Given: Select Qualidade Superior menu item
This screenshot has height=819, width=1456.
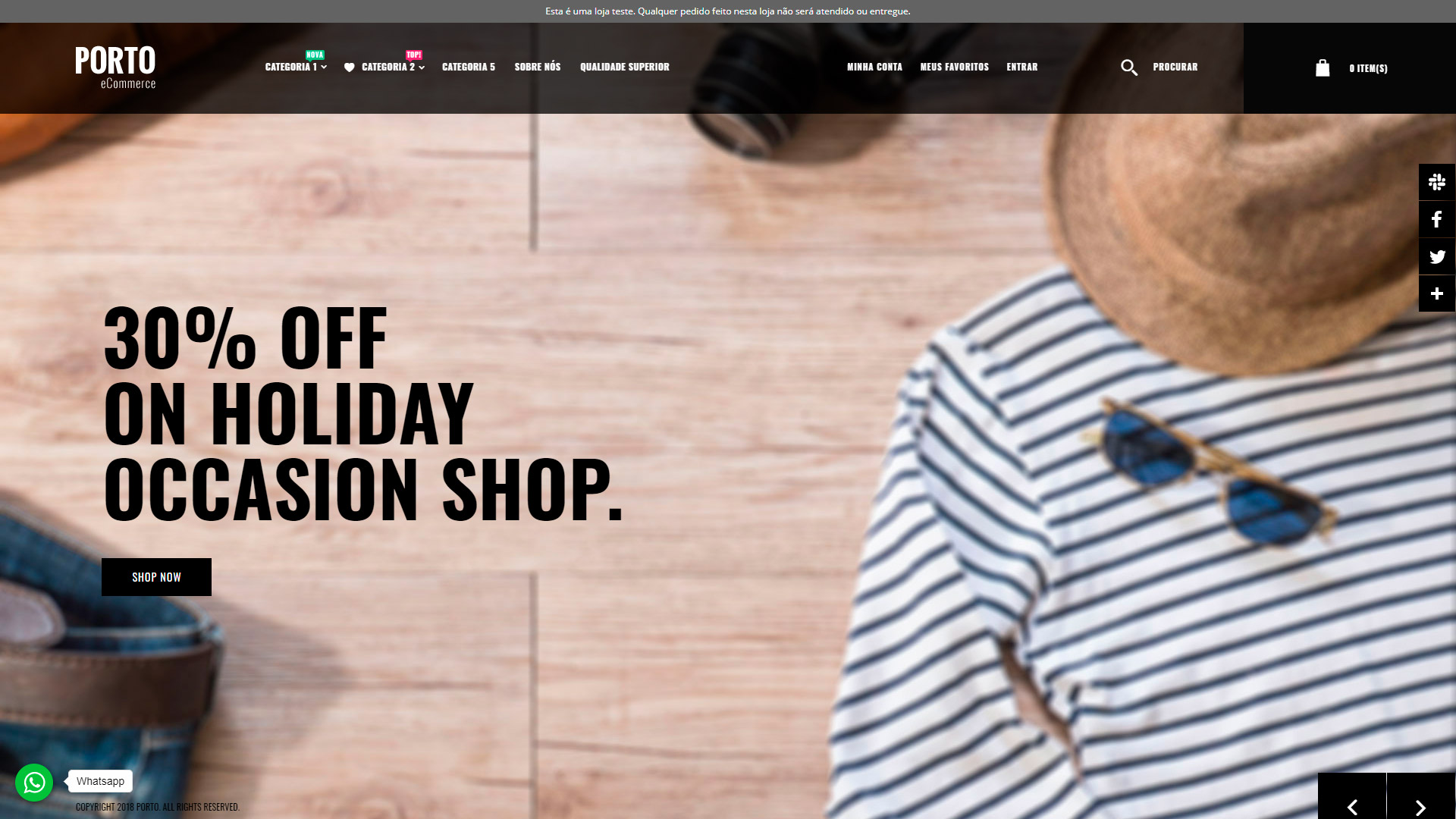Looking at the screenshot, I should (625, 67).
